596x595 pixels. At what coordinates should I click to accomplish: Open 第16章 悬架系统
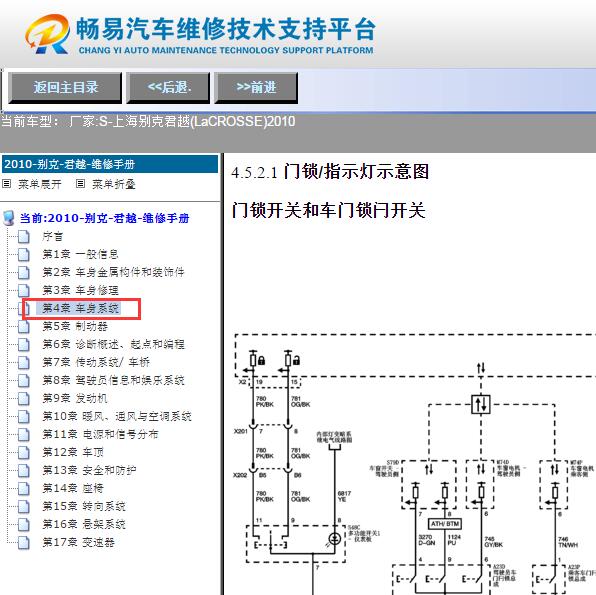(84, 524)
